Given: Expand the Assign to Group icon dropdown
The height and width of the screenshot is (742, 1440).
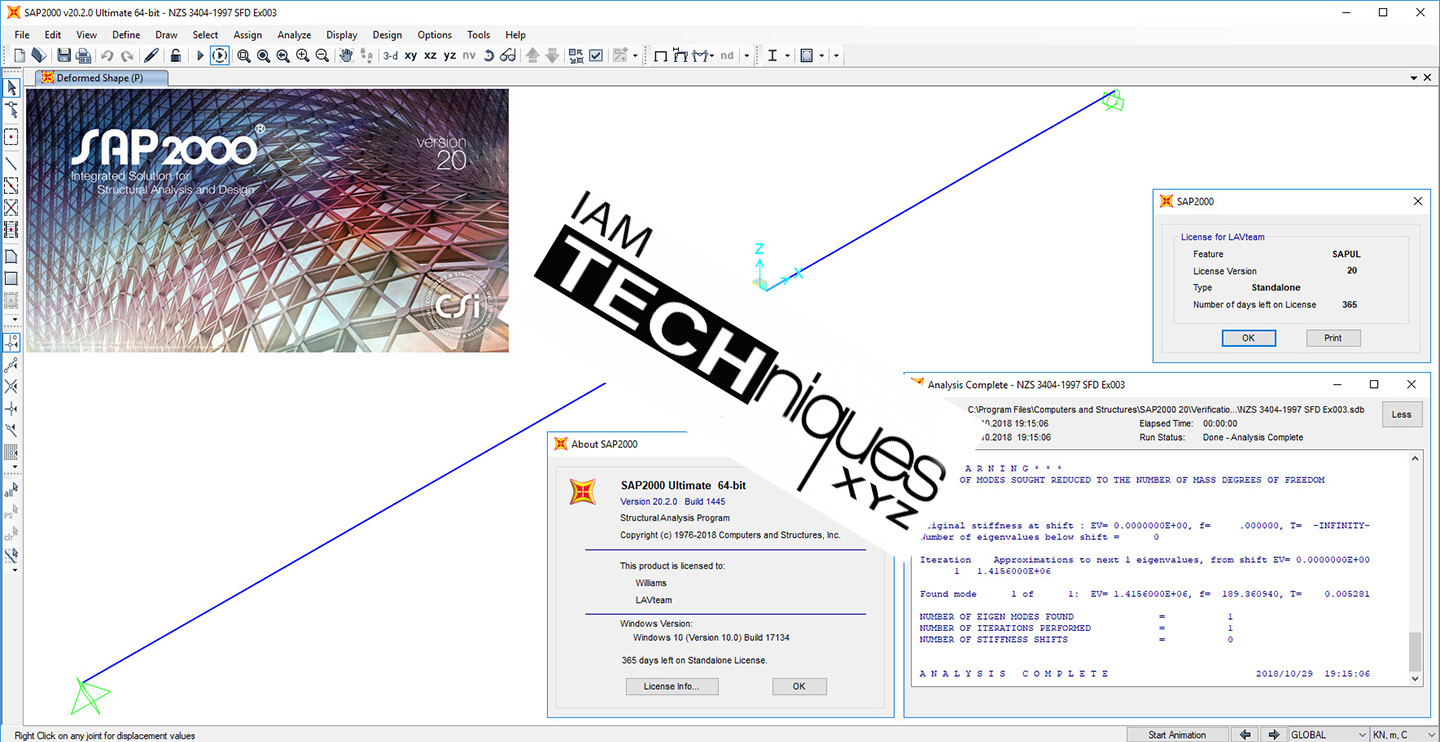Looking at the screenshot, I should coord(635,56).
